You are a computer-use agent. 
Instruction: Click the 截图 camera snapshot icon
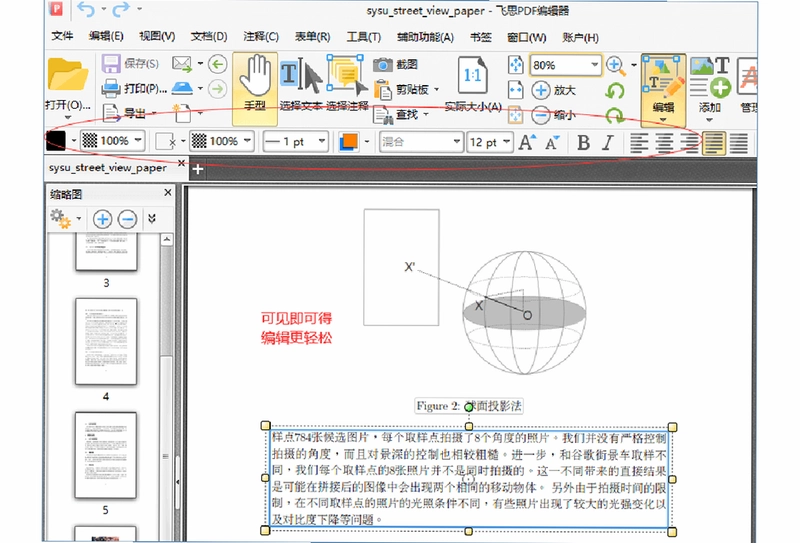(x=383, y=64)
